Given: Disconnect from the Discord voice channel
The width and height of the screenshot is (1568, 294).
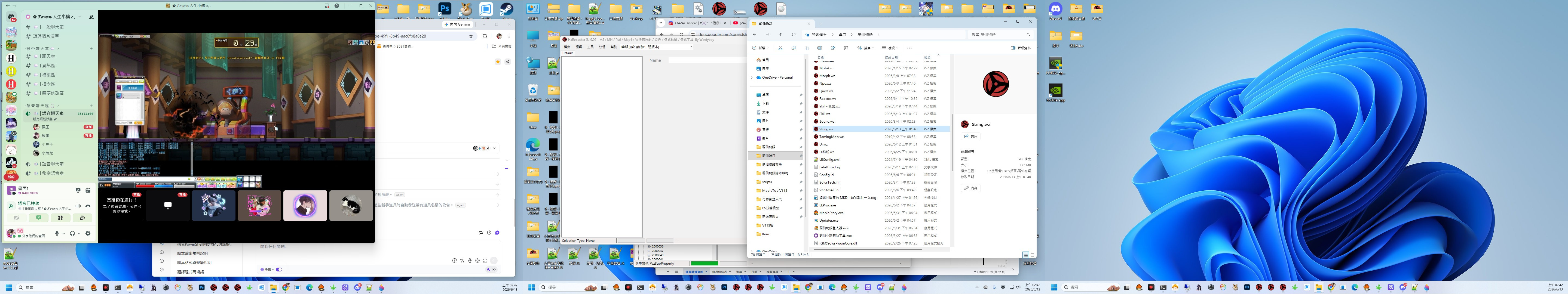Looking at the screenshot, I should coord(88,206).
